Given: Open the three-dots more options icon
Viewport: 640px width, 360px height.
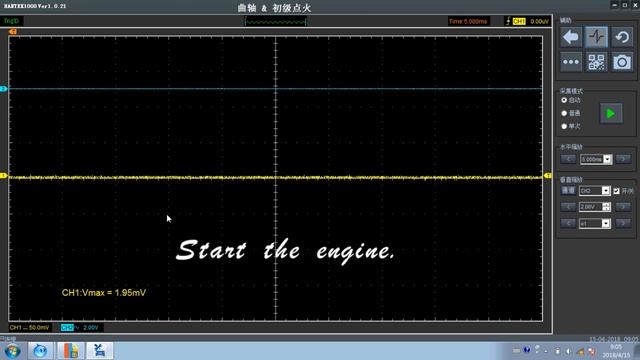Looking at the screenshot, I should pos(571,62).
